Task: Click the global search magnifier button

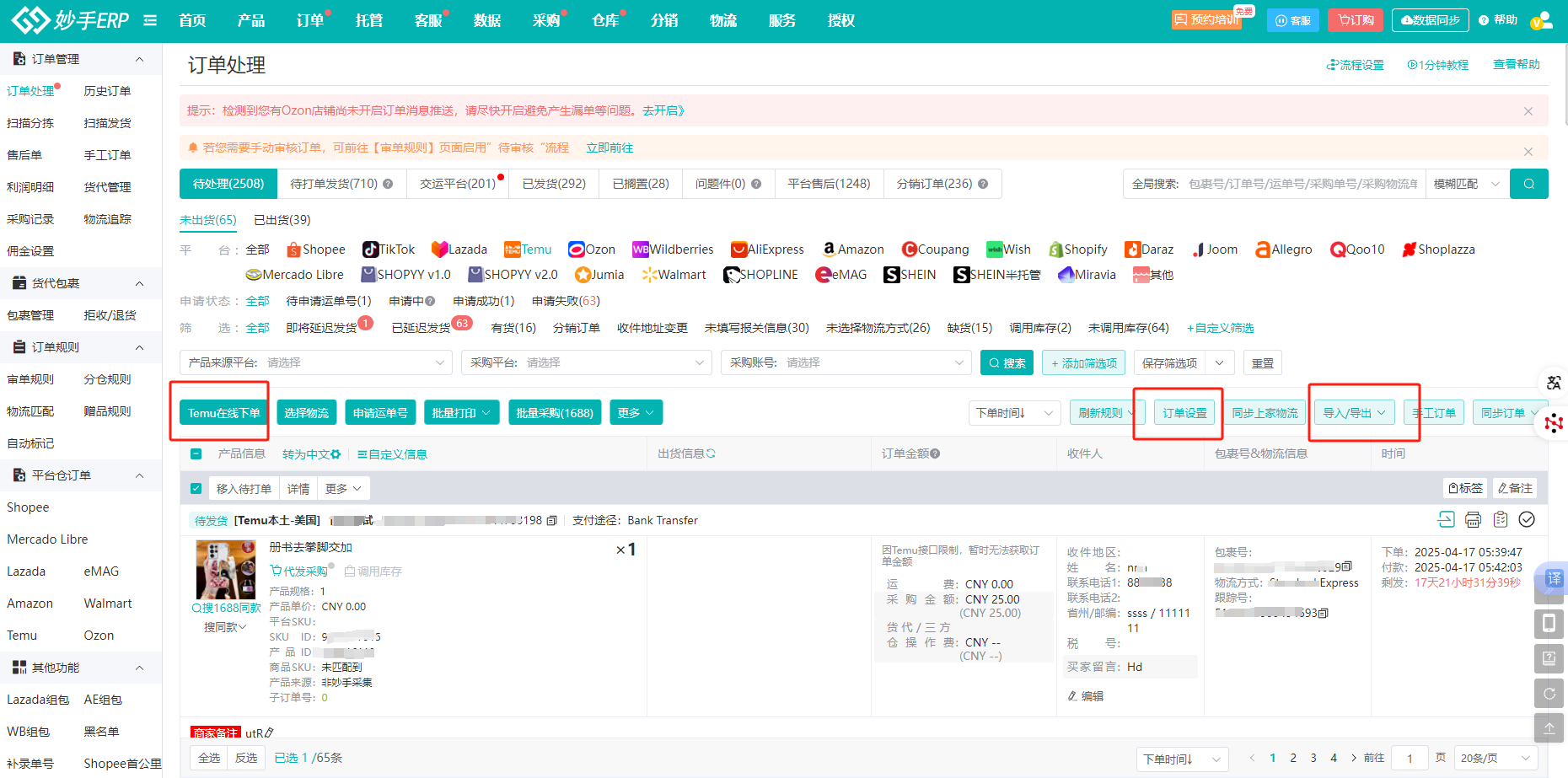Action: 1528,184
